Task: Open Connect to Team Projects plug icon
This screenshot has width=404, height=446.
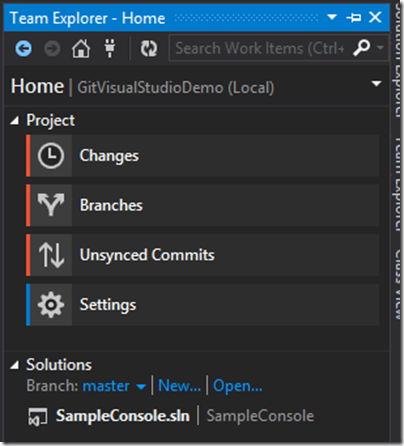Action: tap(110, 48)
